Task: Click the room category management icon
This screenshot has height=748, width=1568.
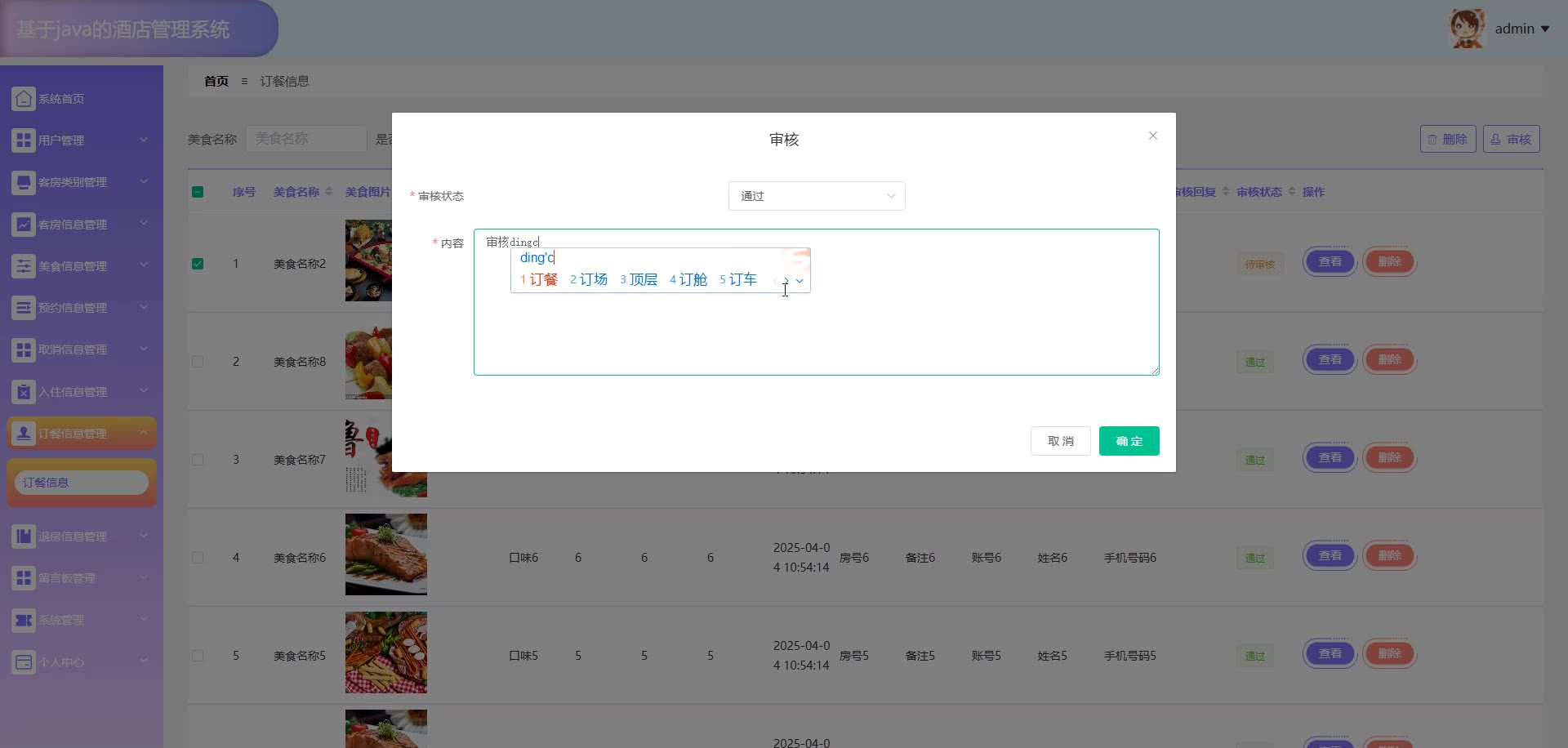Action: (24, 182)
